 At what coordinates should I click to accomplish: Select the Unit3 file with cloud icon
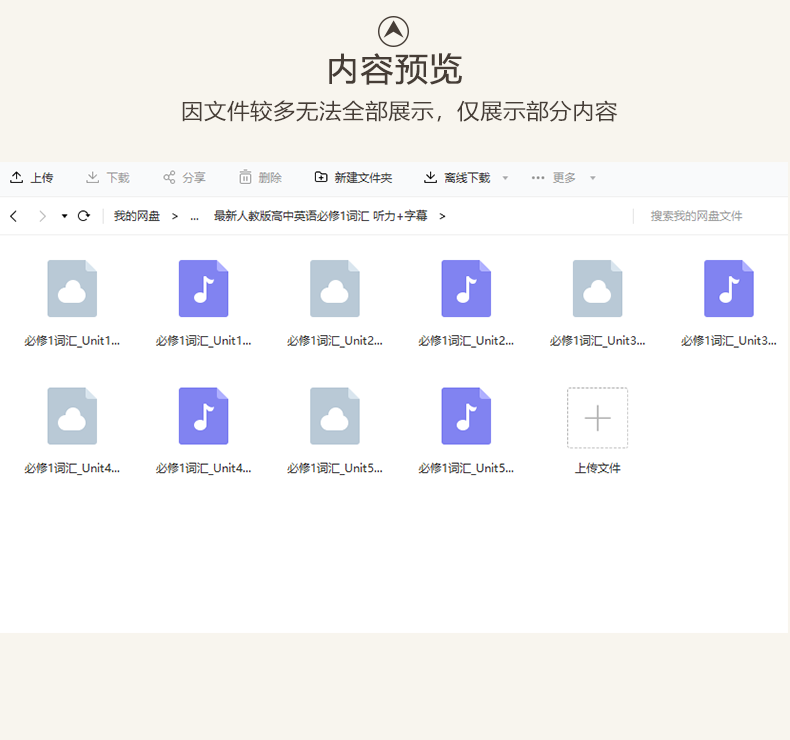[598, 303]
